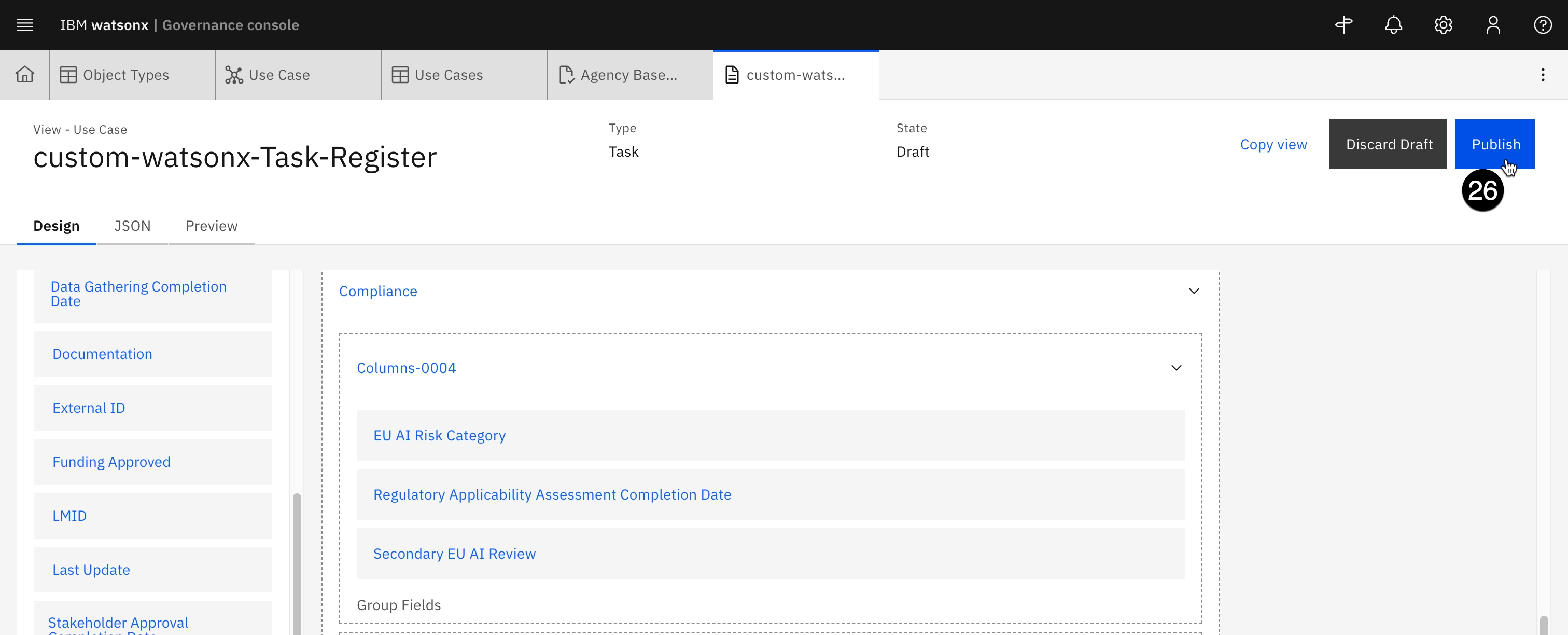This screenshot has width=1568, height=635.
Task: Click the Copy view link
Action: (1273, 144)
